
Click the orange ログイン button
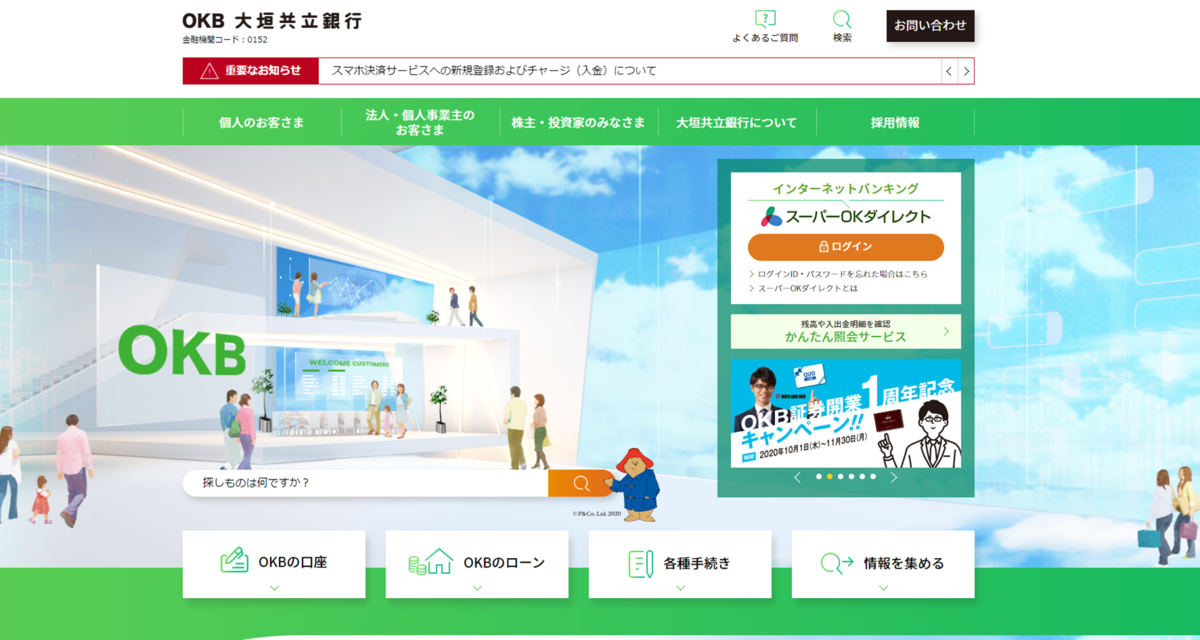click(846, 247)
